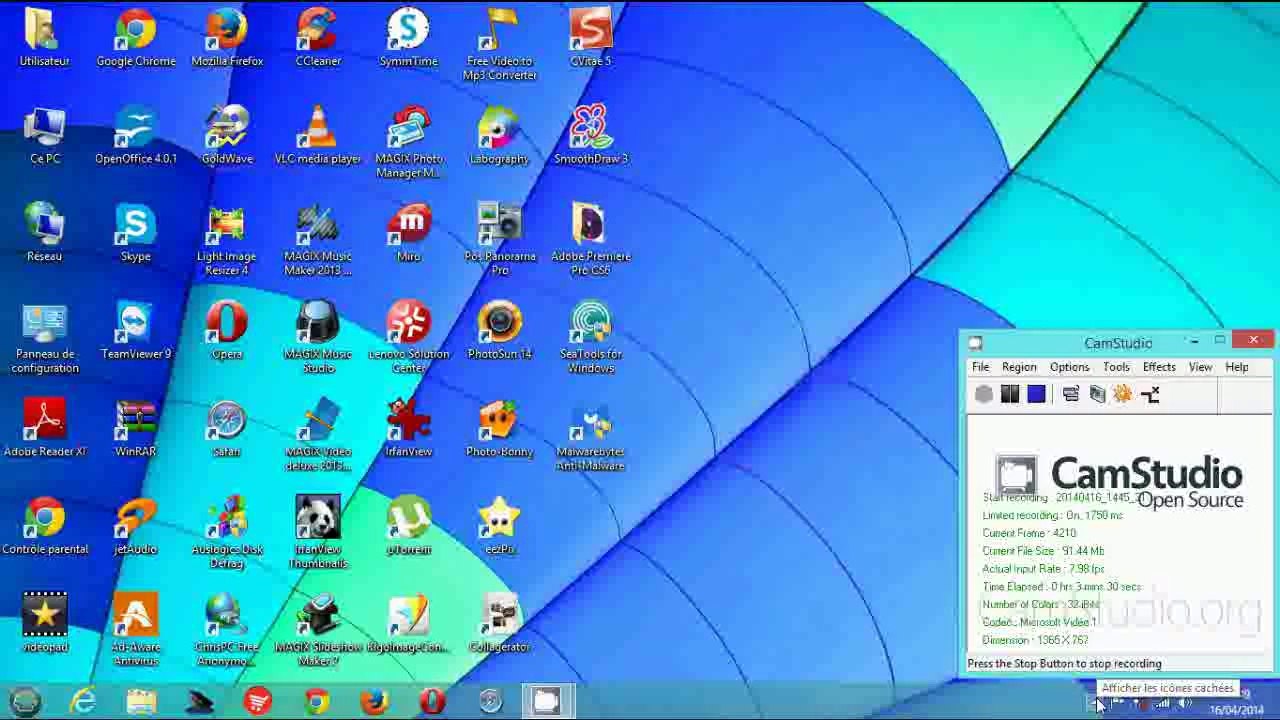Select the Collagerator desktop icon
This screenshot has width=1280, height=720.
(x=500, y=623)
